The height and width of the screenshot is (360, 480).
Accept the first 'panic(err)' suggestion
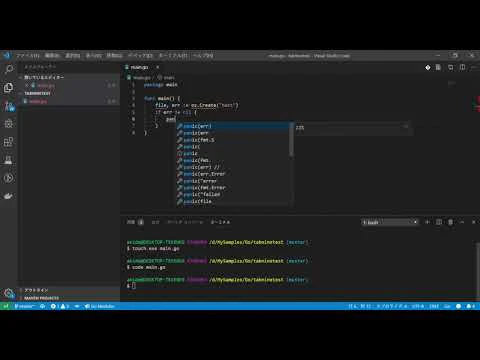(233, 126)
